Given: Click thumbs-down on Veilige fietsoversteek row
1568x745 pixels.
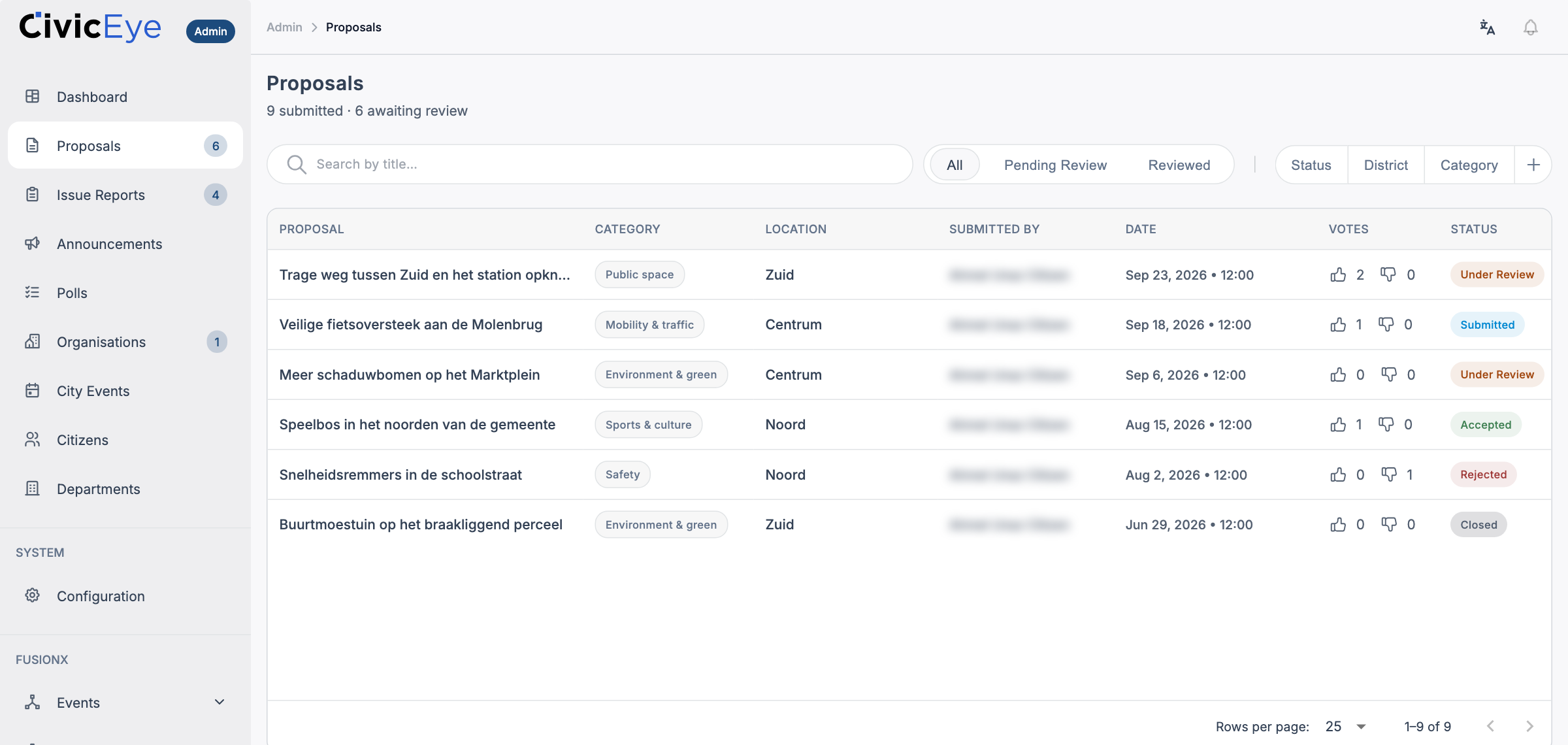Looking at the screenshot, I should point(1386,325).
